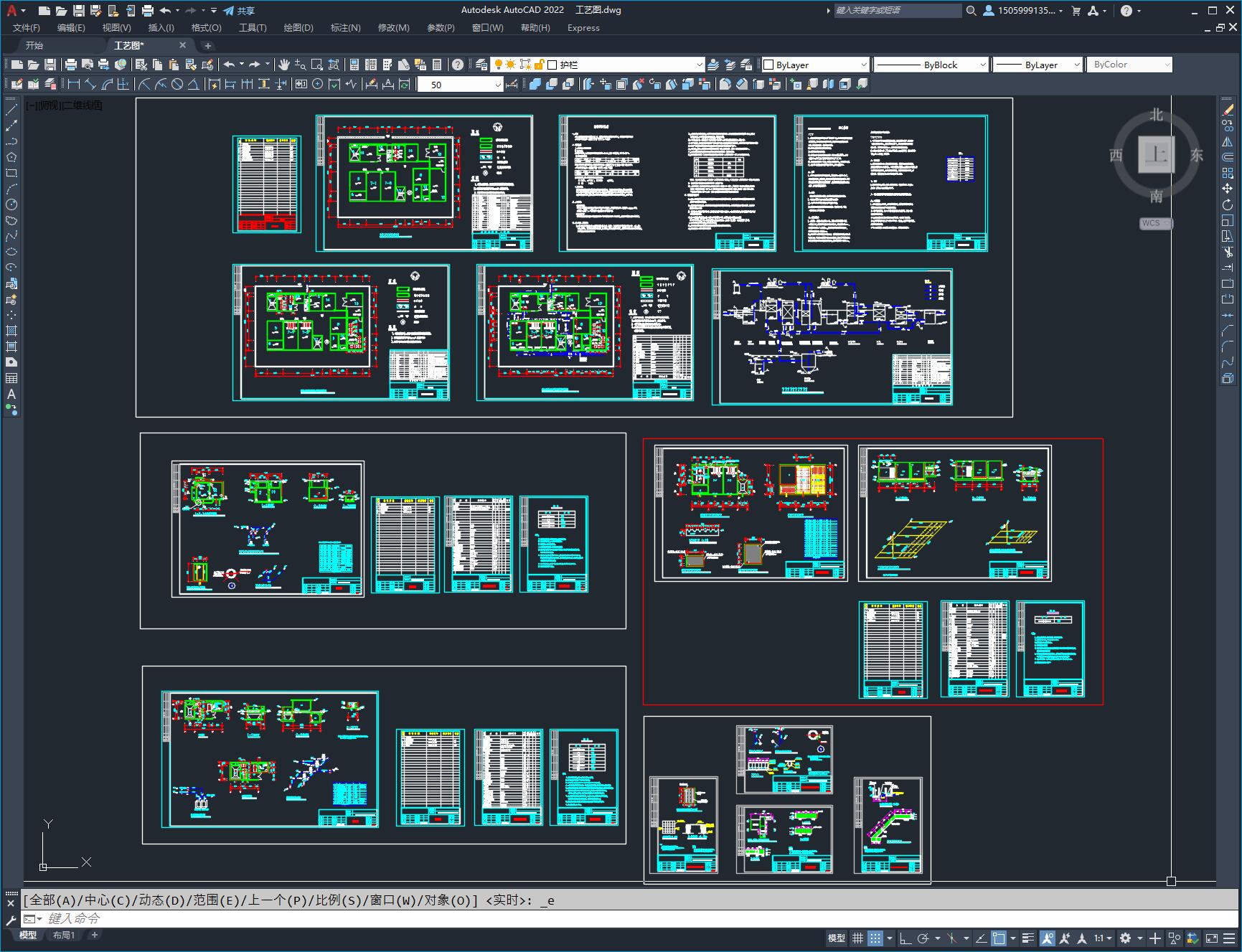1242x952 pixels.
Task: Toggle grid display in status bar
Action: (x=857, y=938)
